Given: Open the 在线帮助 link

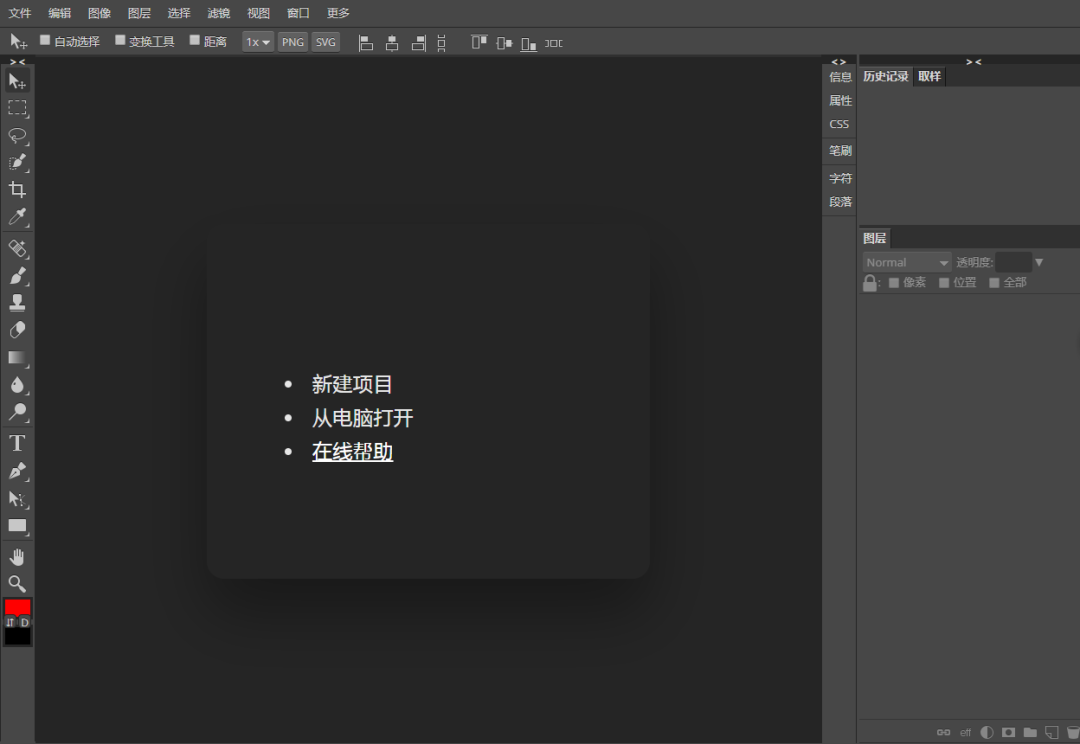Looking at the screenshot, I should click(x=352, y=452).
